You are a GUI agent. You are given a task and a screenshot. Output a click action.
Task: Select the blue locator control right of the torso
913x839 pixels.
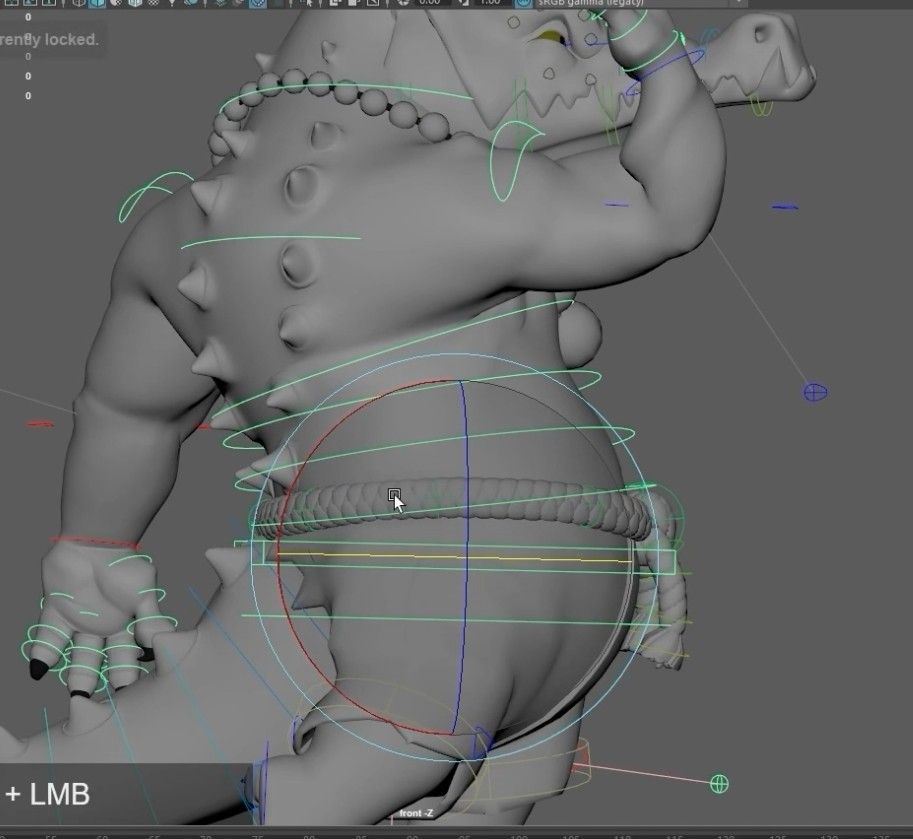[815, 392]
